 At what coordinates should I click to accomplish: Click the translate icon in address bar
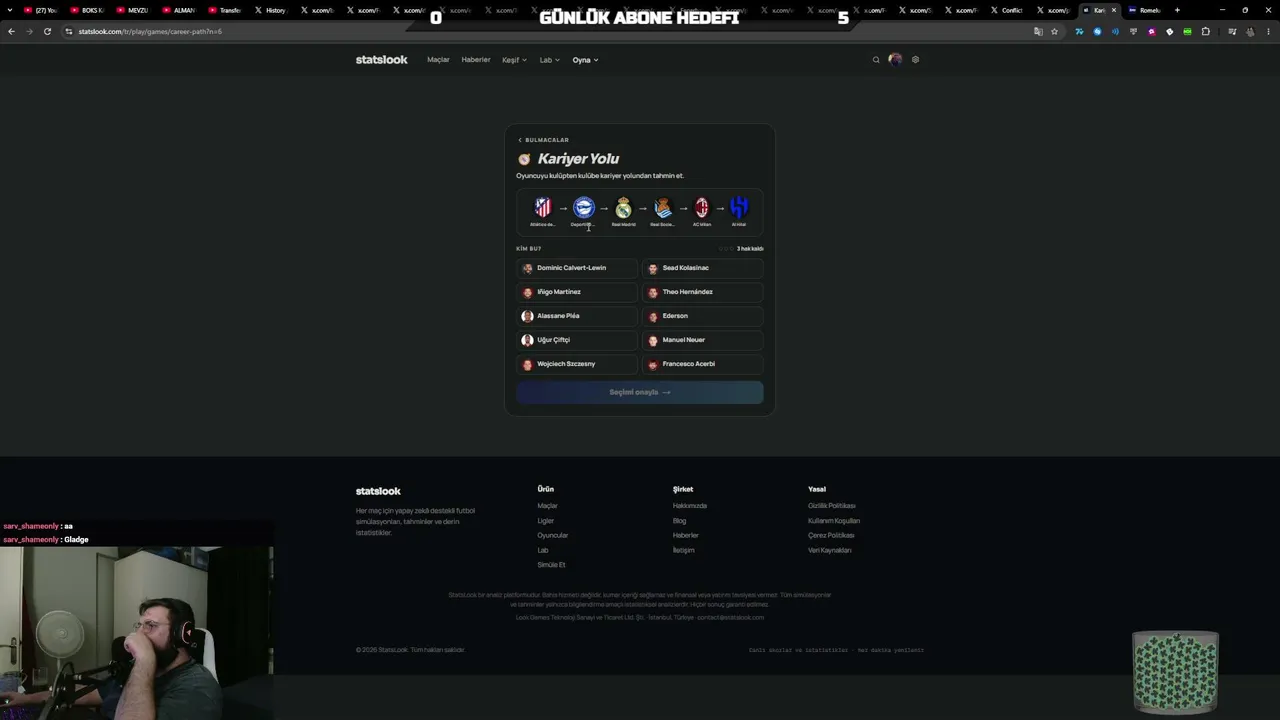1038,31
